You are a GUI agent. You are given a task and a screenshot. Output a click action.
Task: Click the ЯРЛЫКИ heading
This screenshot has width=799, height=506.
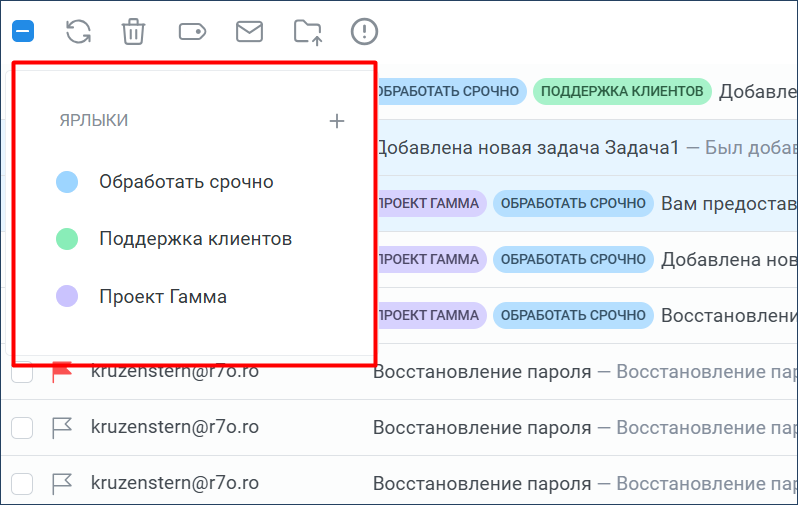(x=94, y=121)
